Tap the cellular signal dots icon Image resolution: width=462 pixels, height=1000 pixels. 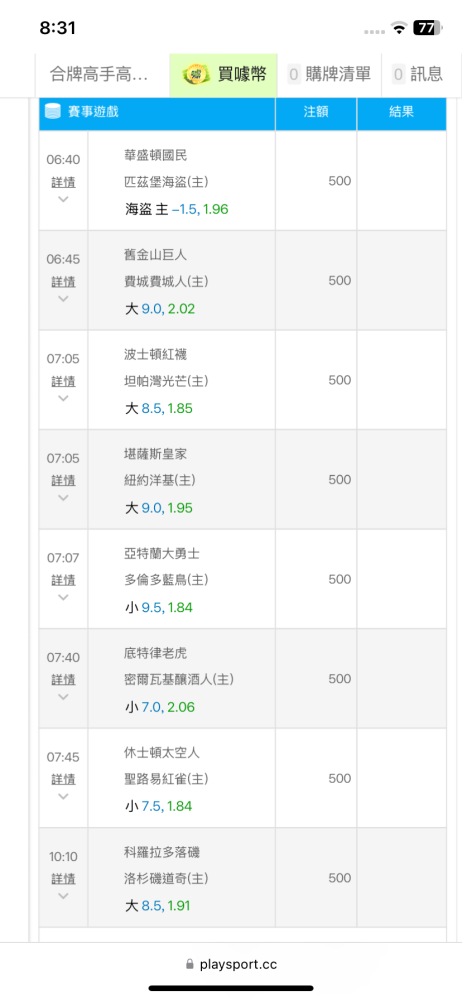coord(375,30)
